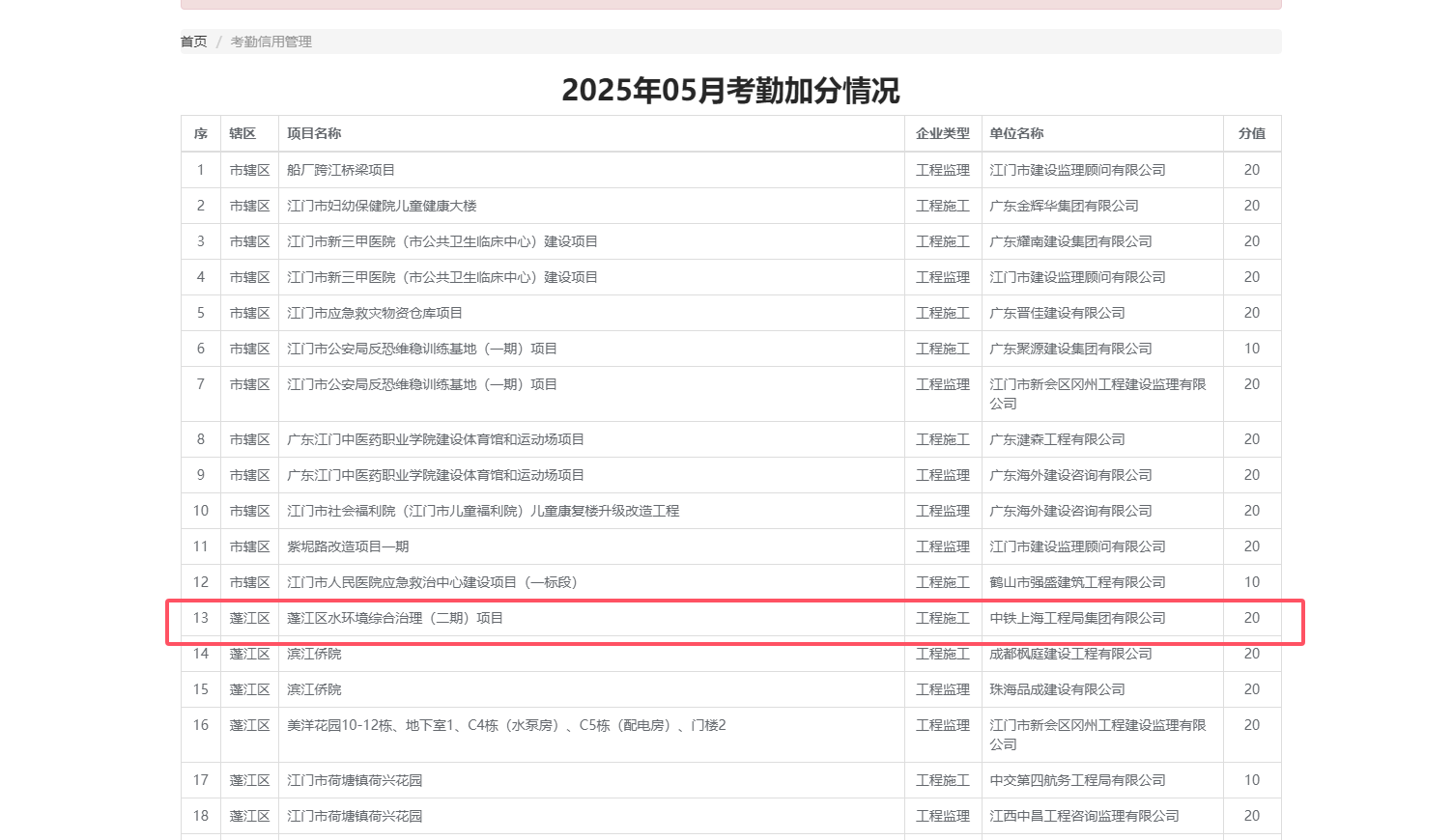Screen dimensions: 1453x840
Task: Select project 船厂跨江桥梁项目
Action: point(341,170)
